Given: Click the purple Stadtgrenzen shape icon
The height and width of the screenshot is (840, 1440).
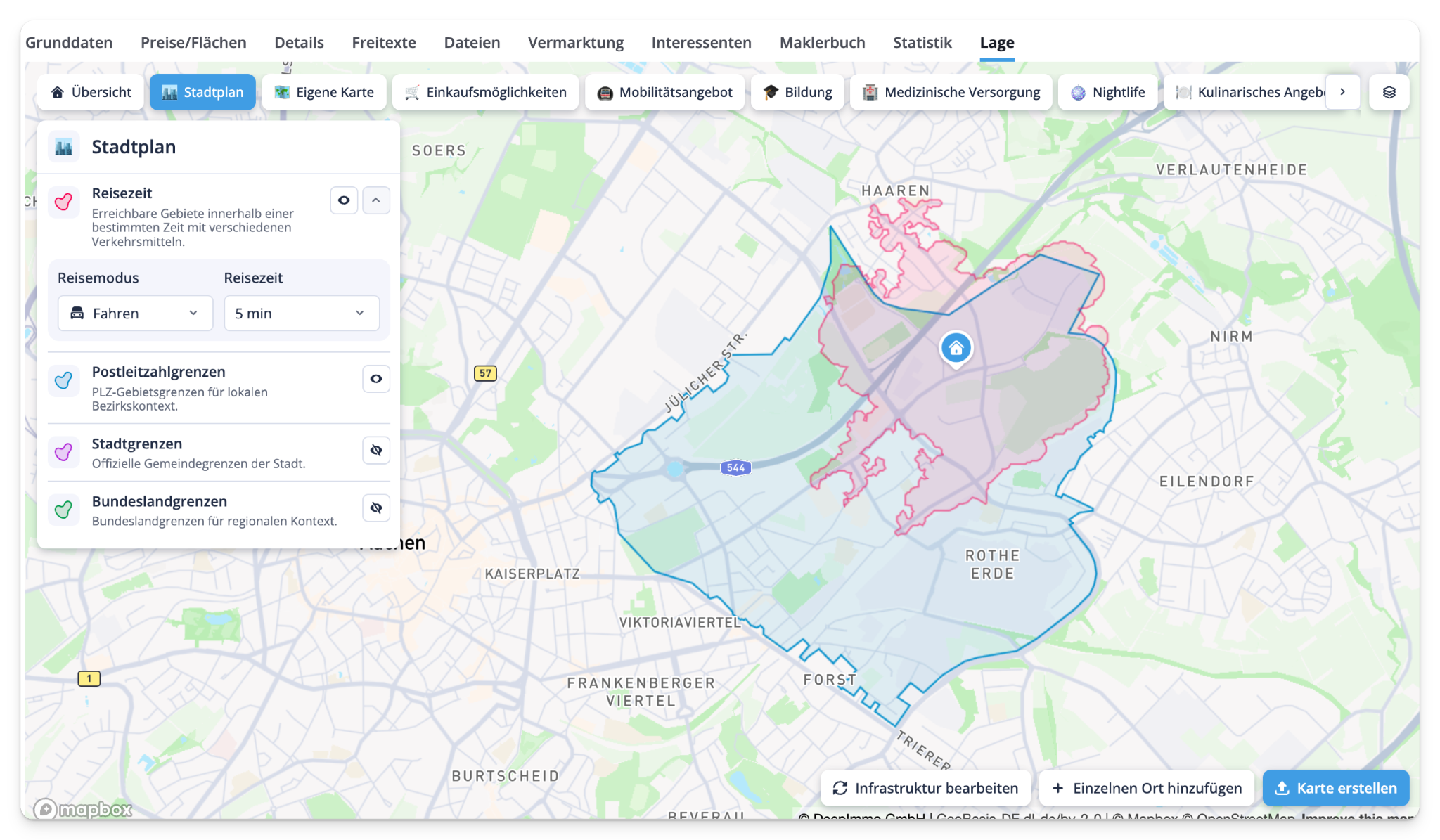Looking at the screenshot, I should coord(64,452).
